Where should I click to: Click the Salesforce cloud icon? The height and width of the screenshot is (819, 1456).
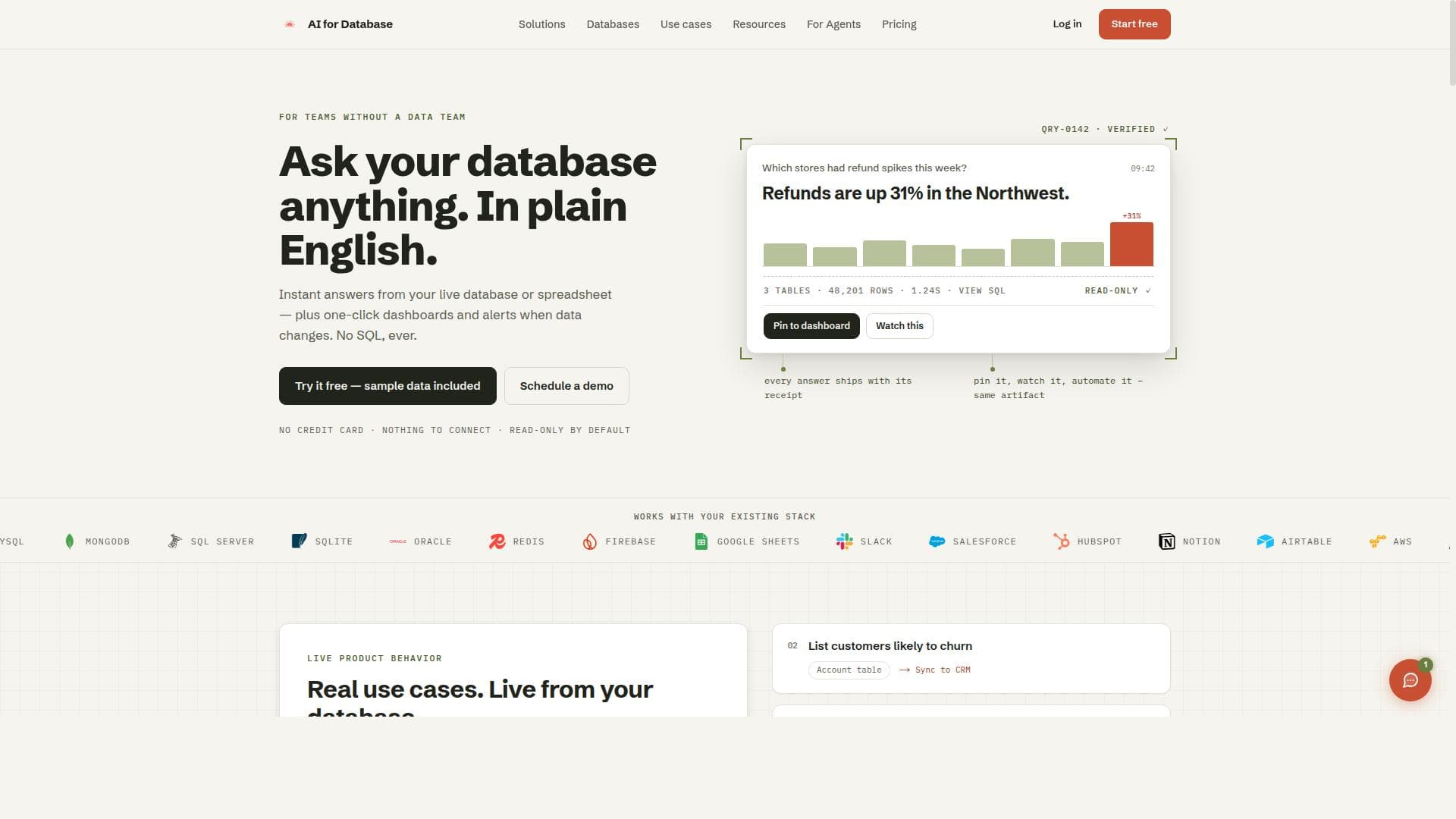click(x=937, y=541)
